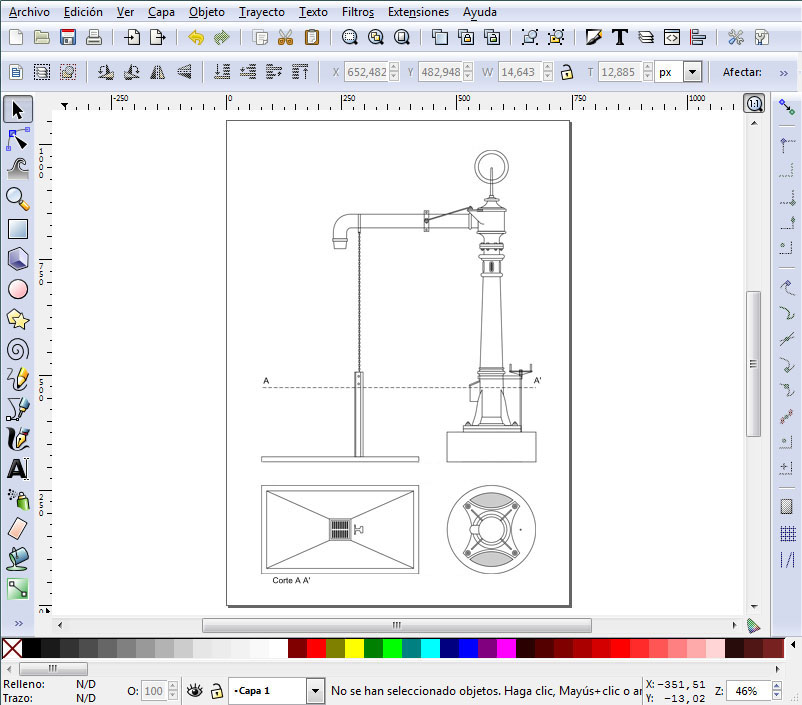Open the px units dropdown

pyautogui.click(x=692, y=72)
